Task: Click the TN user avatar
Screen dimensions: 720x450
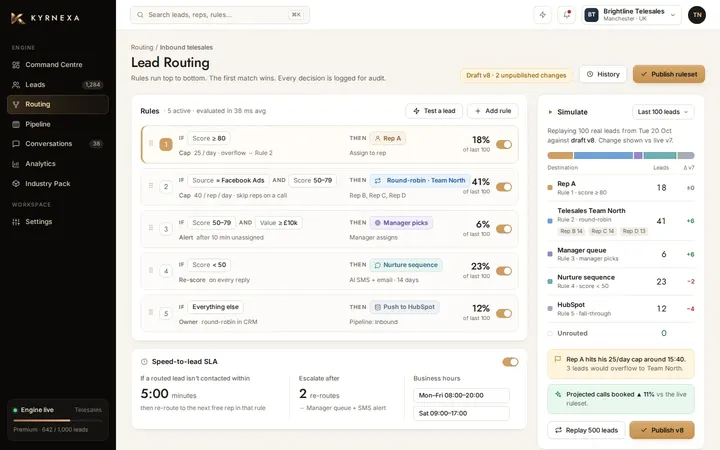Action: click(697, 15)
